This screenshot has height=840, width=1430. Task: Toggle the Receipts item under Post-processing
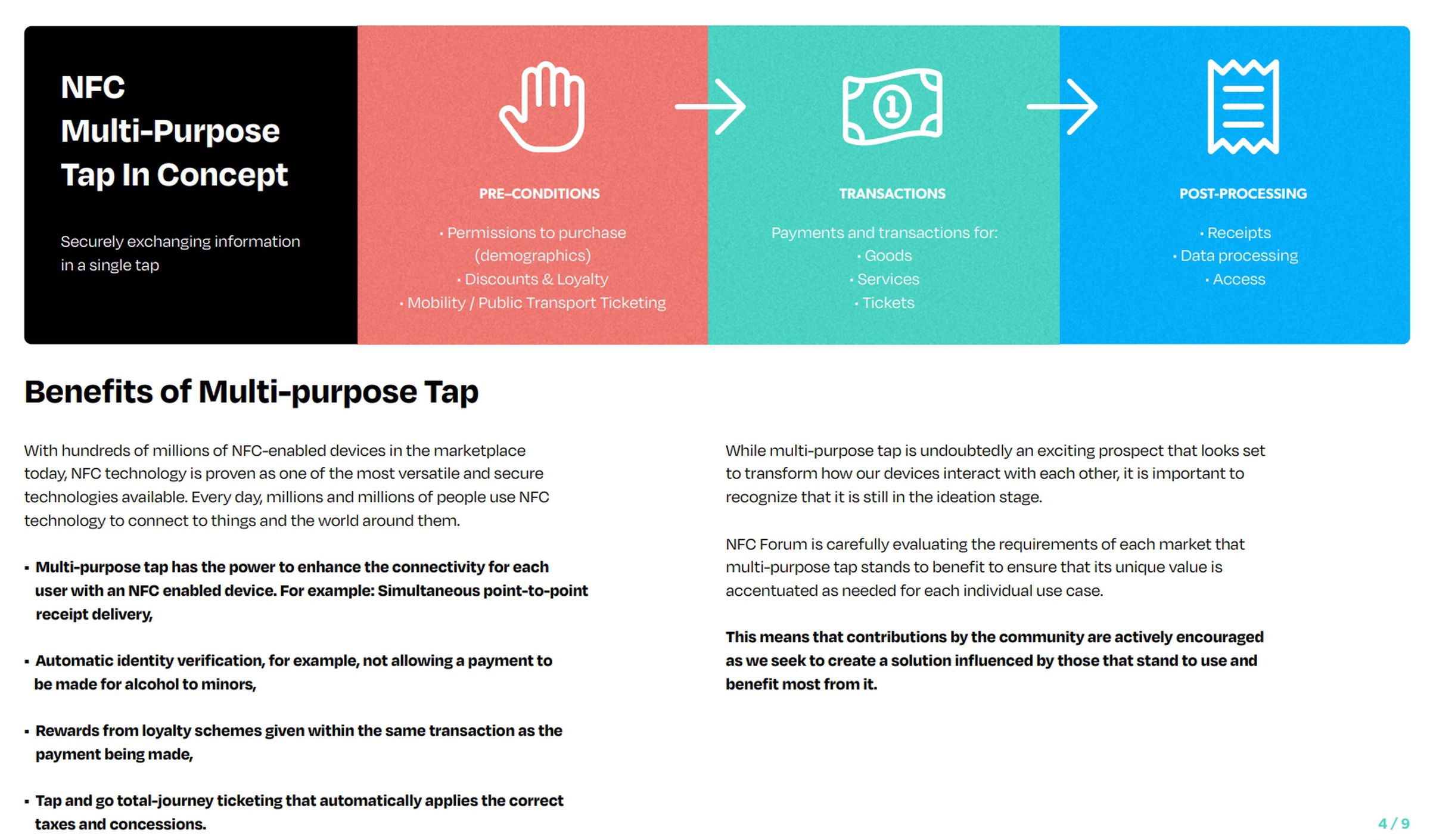click(x=1233, y=232)
